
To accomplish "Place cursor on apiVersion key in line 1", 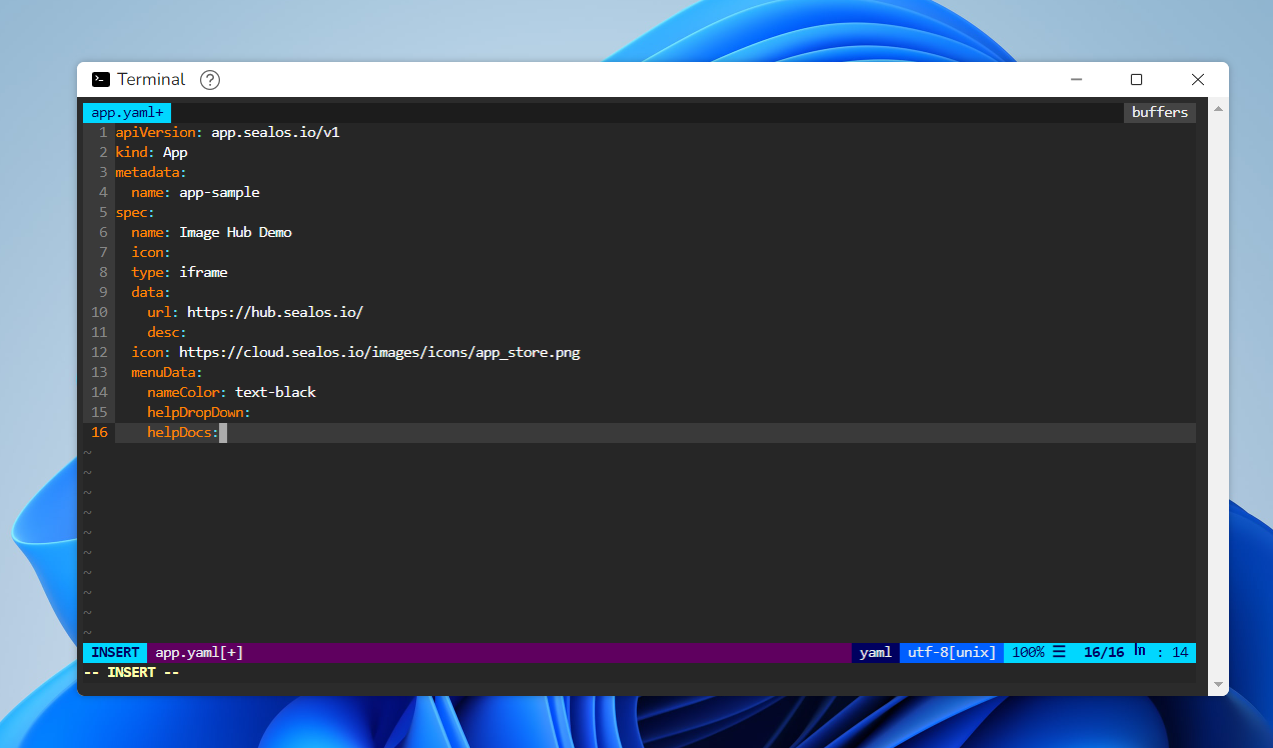I will point(155,132).
